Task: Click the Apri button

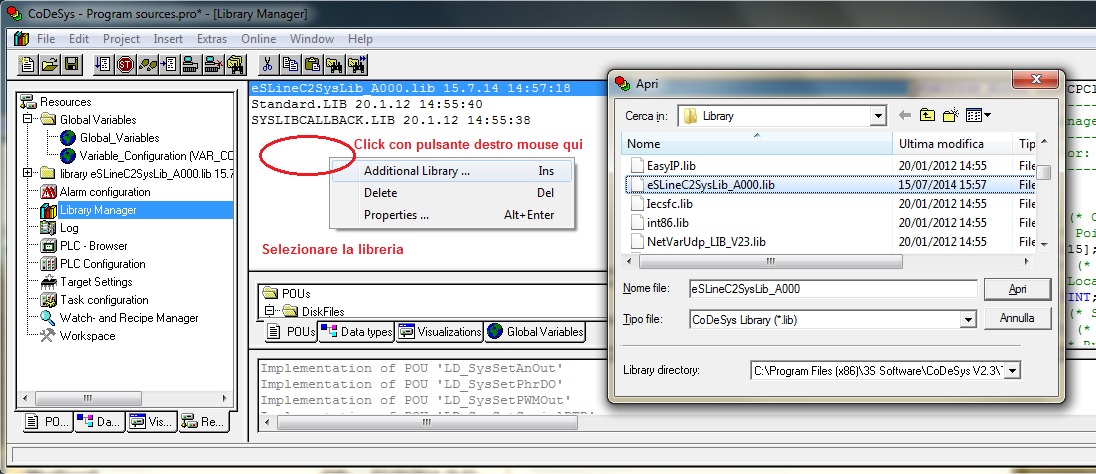Action: click(x=1016, y=289)
